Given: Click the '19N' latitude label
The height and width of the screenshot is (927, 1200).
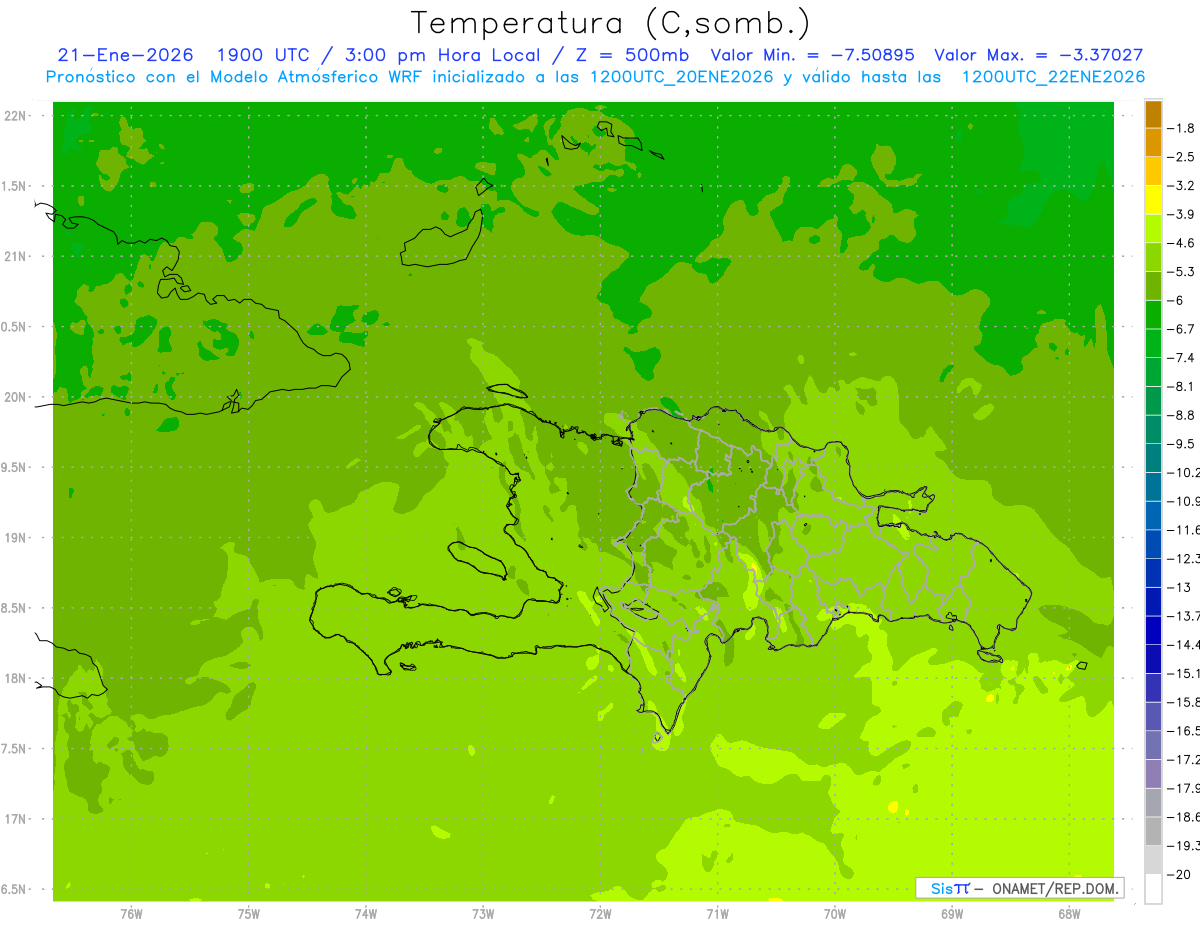Looking at the screenshot, I should point(16,537).
